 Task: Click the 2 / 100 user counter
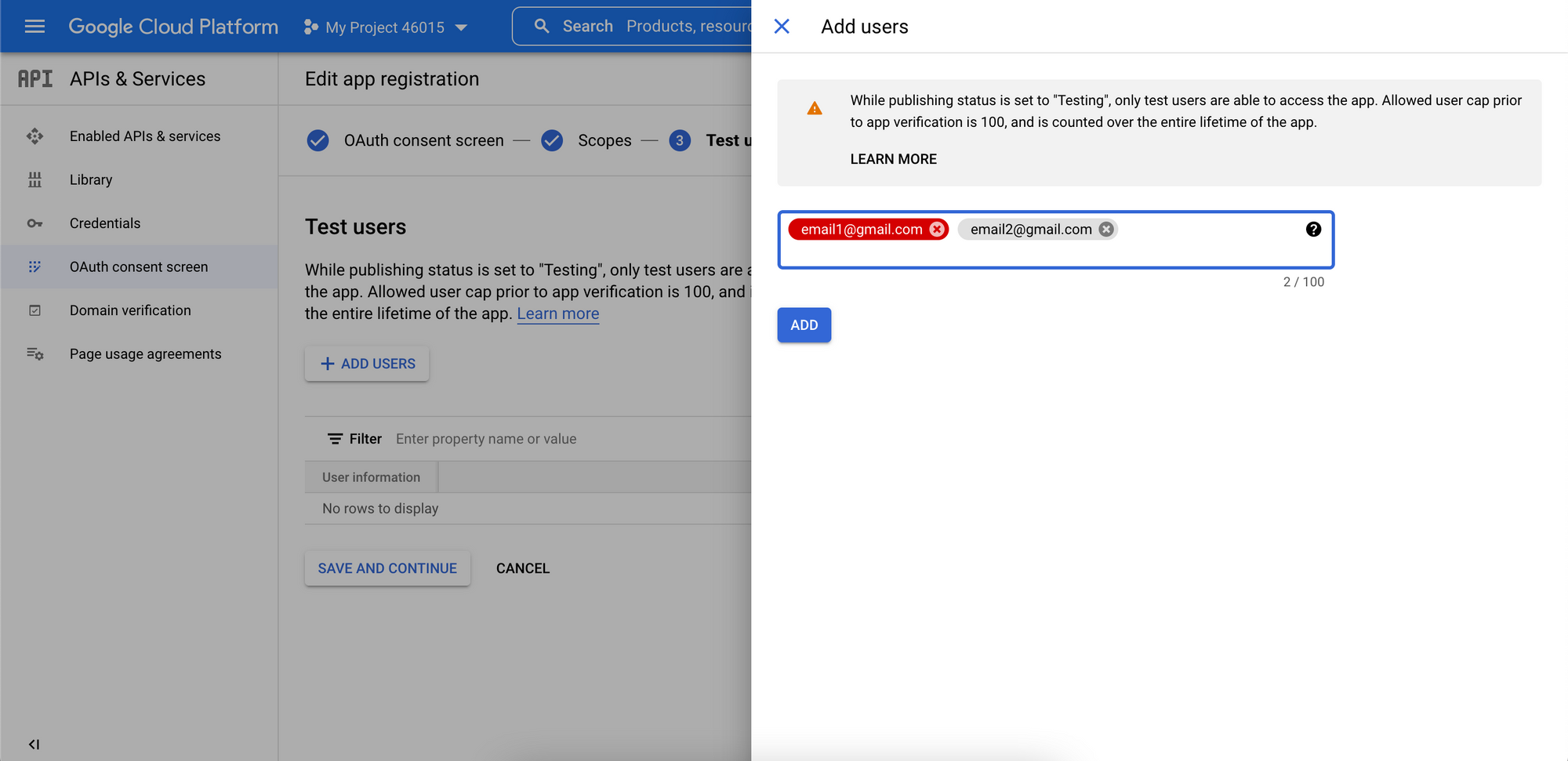coord(1304,282)
